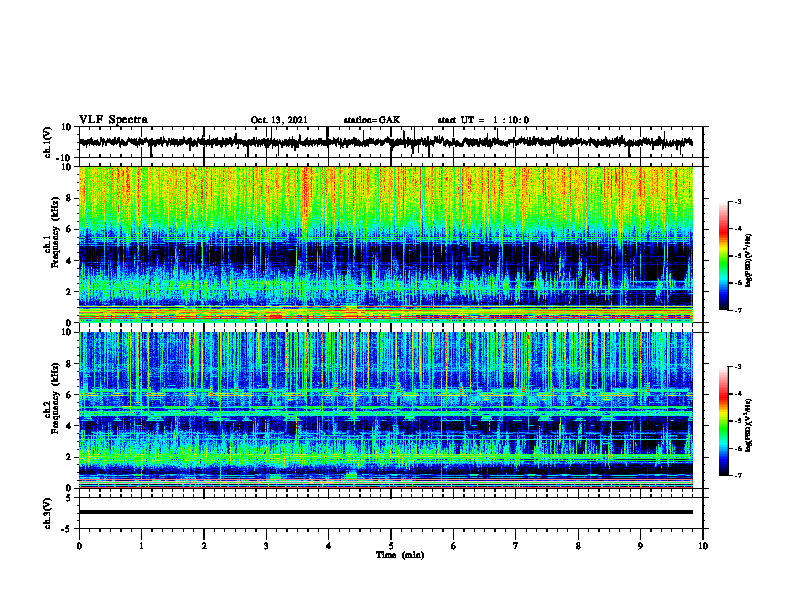Click the "-7" label on ch.2 colorbar
792x612 pixels.
738,476
